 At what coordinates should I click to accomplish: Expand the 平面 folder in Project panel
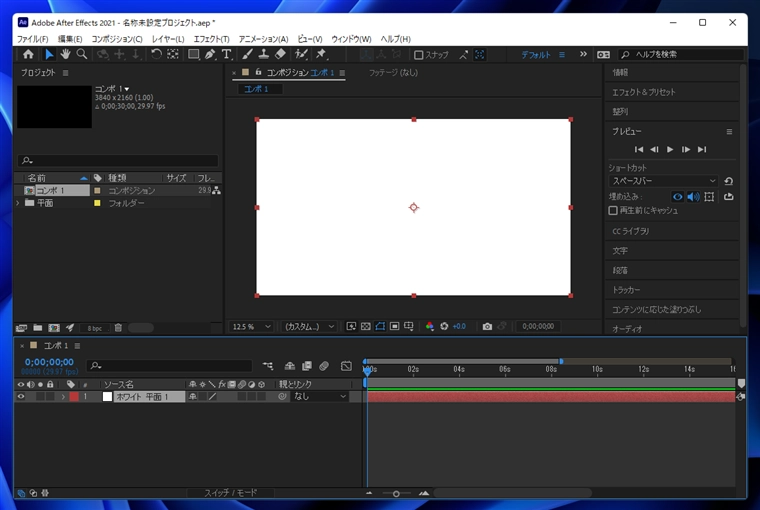click(x=18, y=203)
